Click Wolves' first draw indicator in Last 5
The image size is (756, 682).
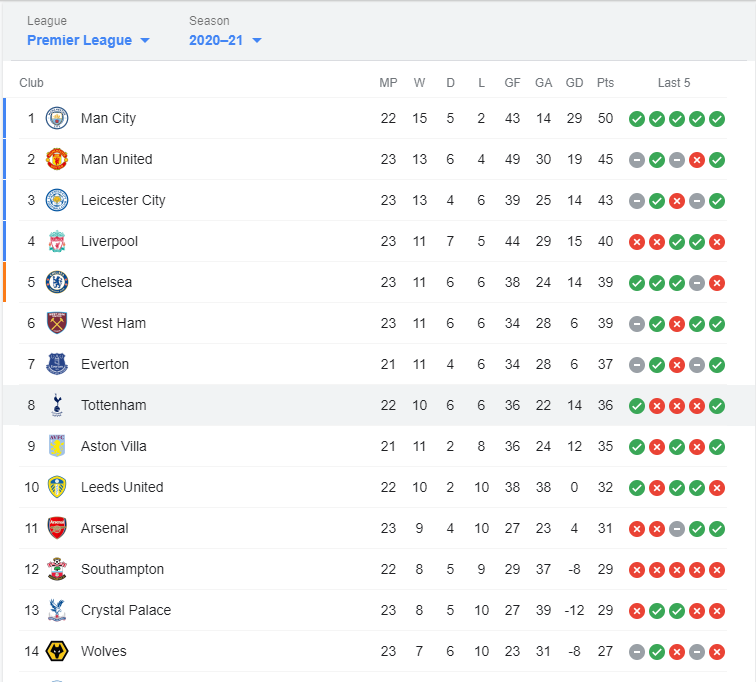[x=637, y=652]
